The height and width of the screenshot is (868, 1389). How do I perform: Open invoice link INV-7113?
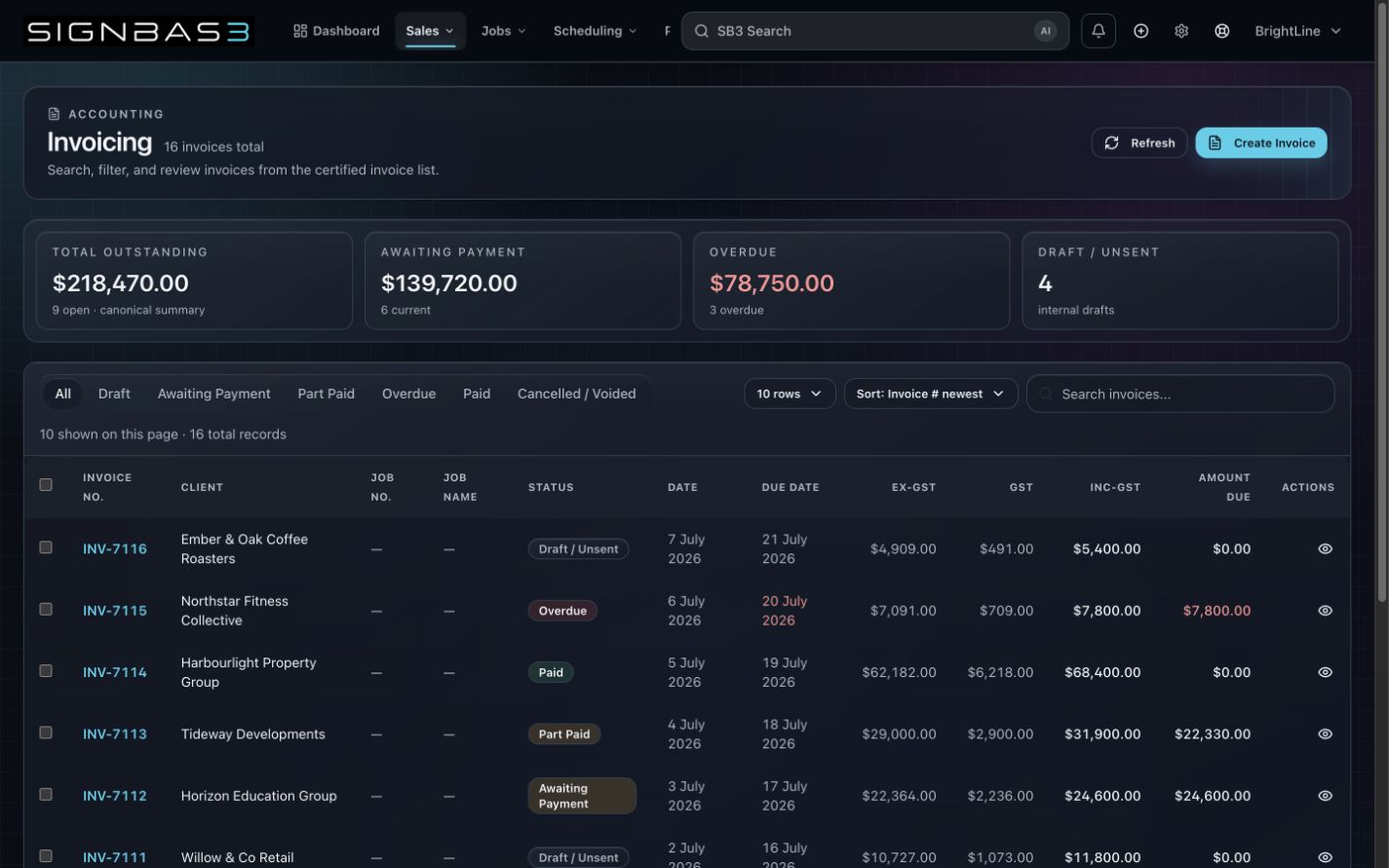pos(115,735)
